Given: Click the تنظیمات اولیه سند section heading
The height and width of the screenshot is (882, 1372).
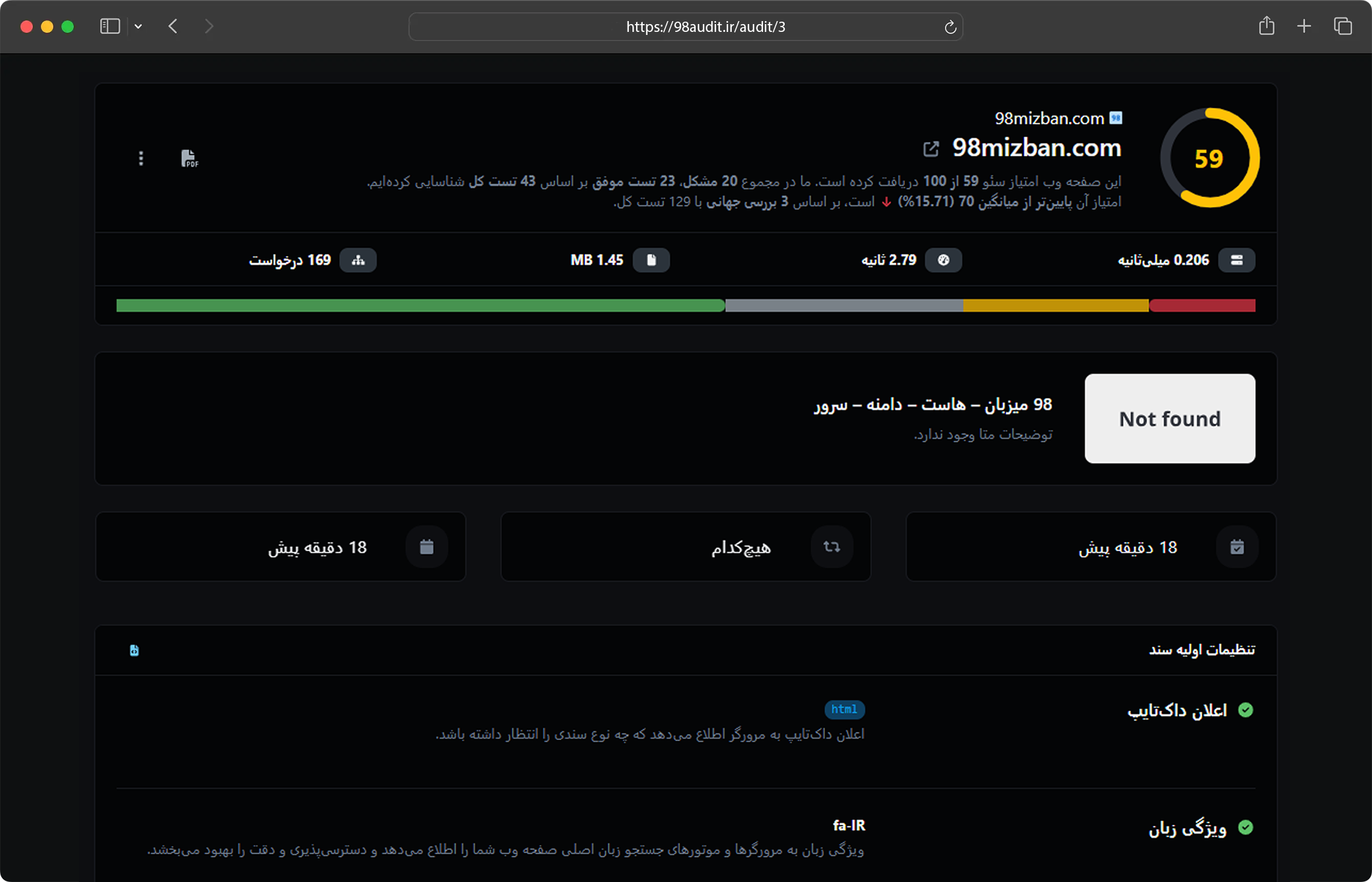Looking at the screenshot, I should tap(1202, 650).
